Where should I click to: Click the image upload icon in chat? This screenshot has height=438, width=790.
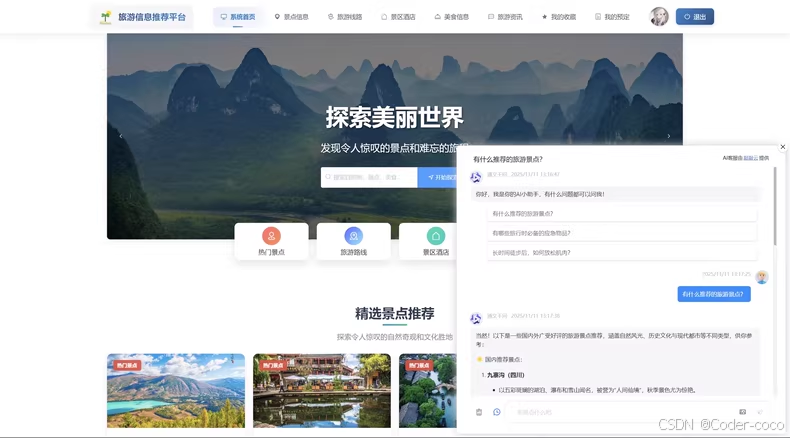pos(743,412)
